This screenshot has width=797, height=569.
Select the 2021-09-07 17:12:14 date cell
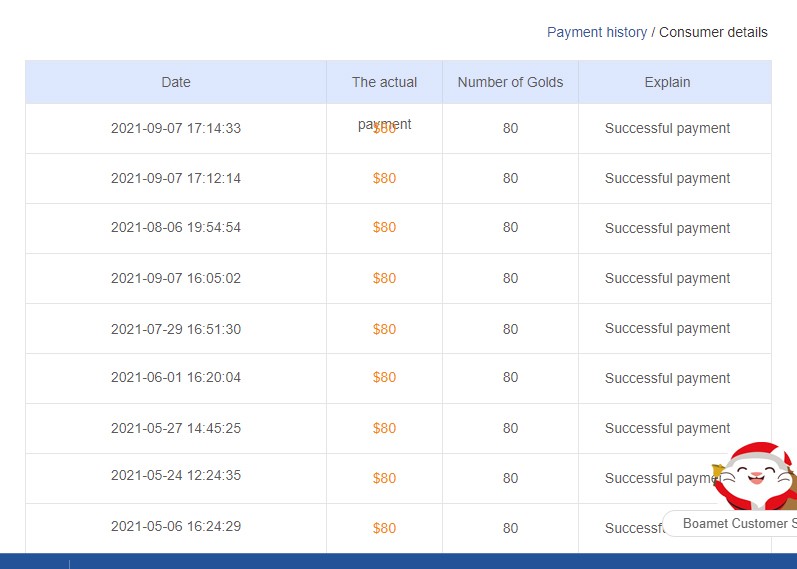tap(176, 178)
